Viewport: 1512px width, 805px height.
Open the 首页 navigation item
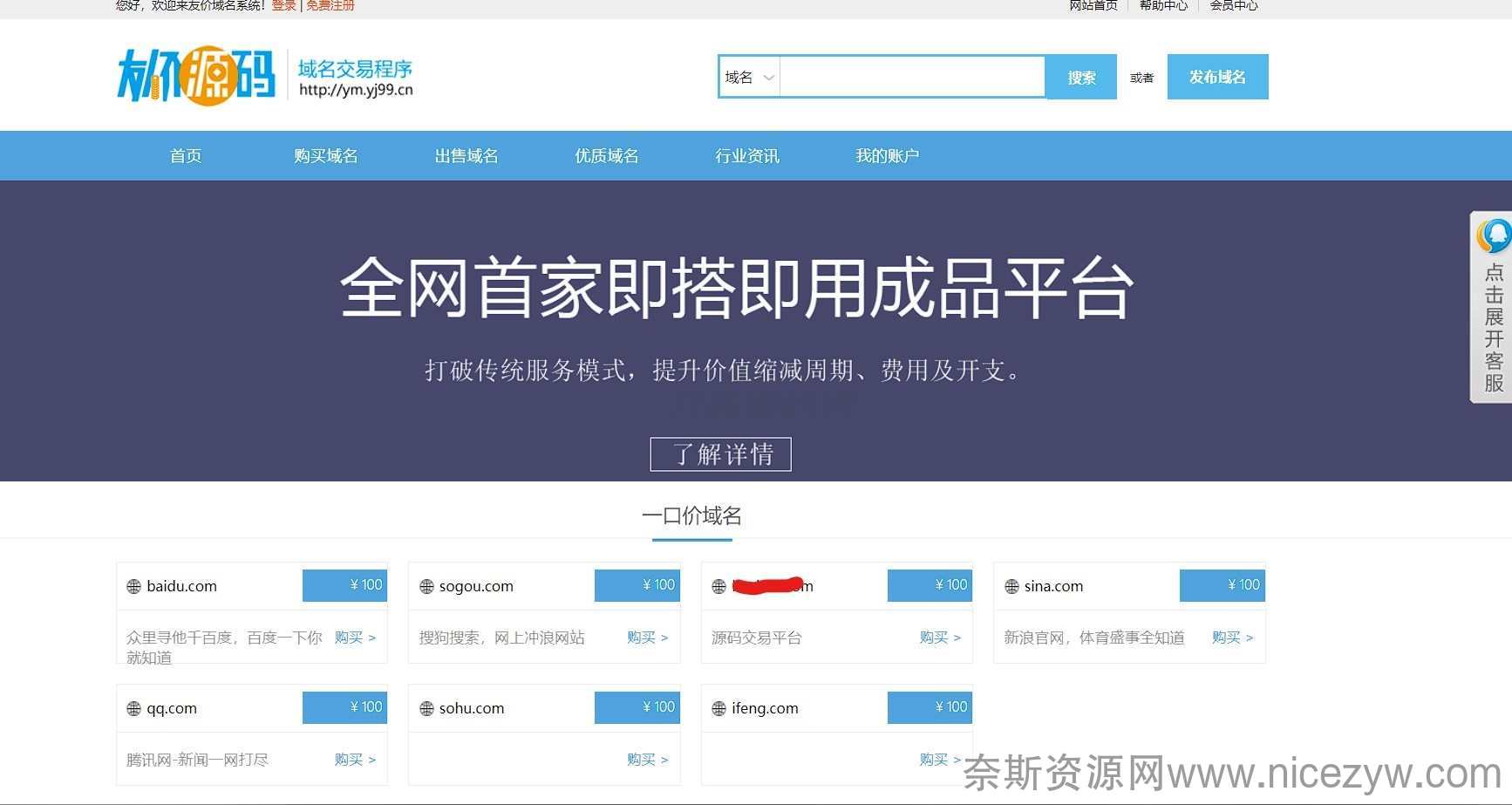click(186, 156)
